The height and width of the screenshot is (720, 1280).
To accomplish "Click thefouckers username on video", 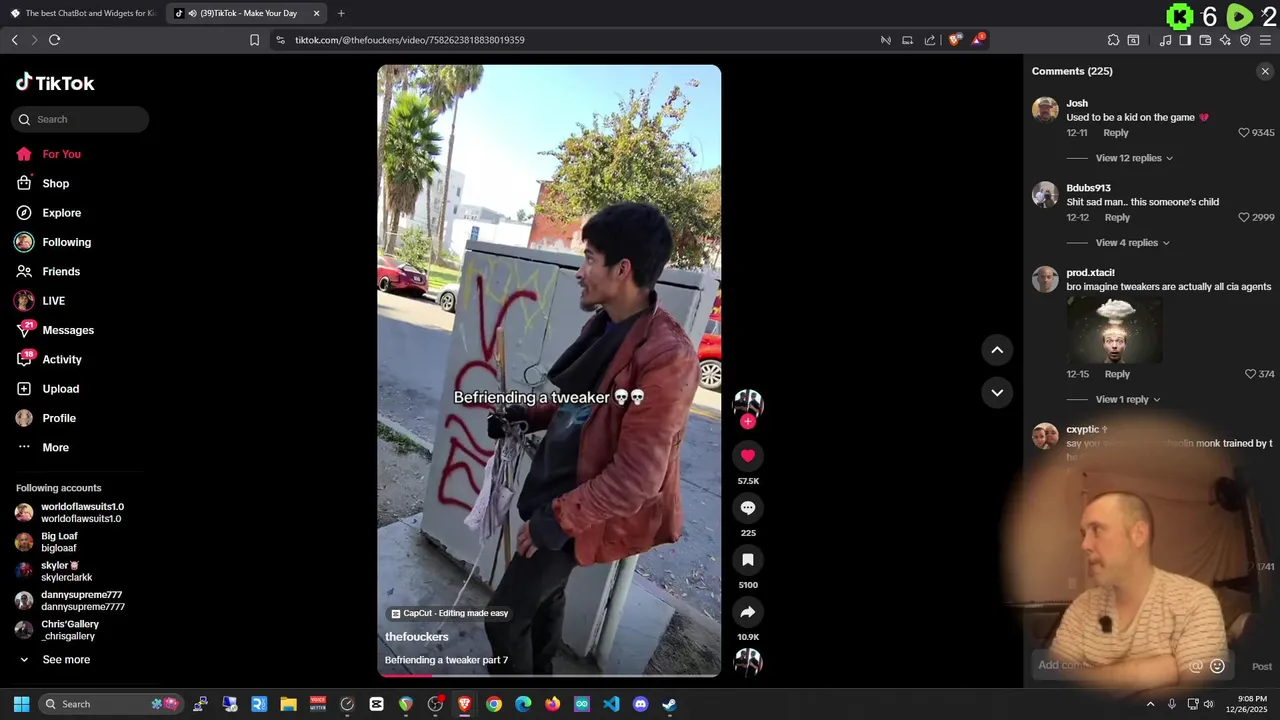I will tap(417, 637).
